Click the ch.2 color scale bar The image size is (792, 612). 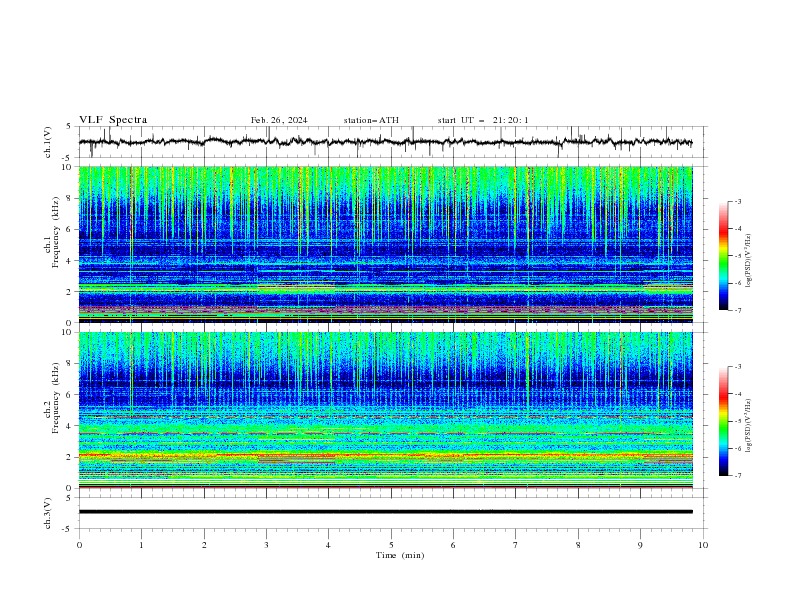723,421
